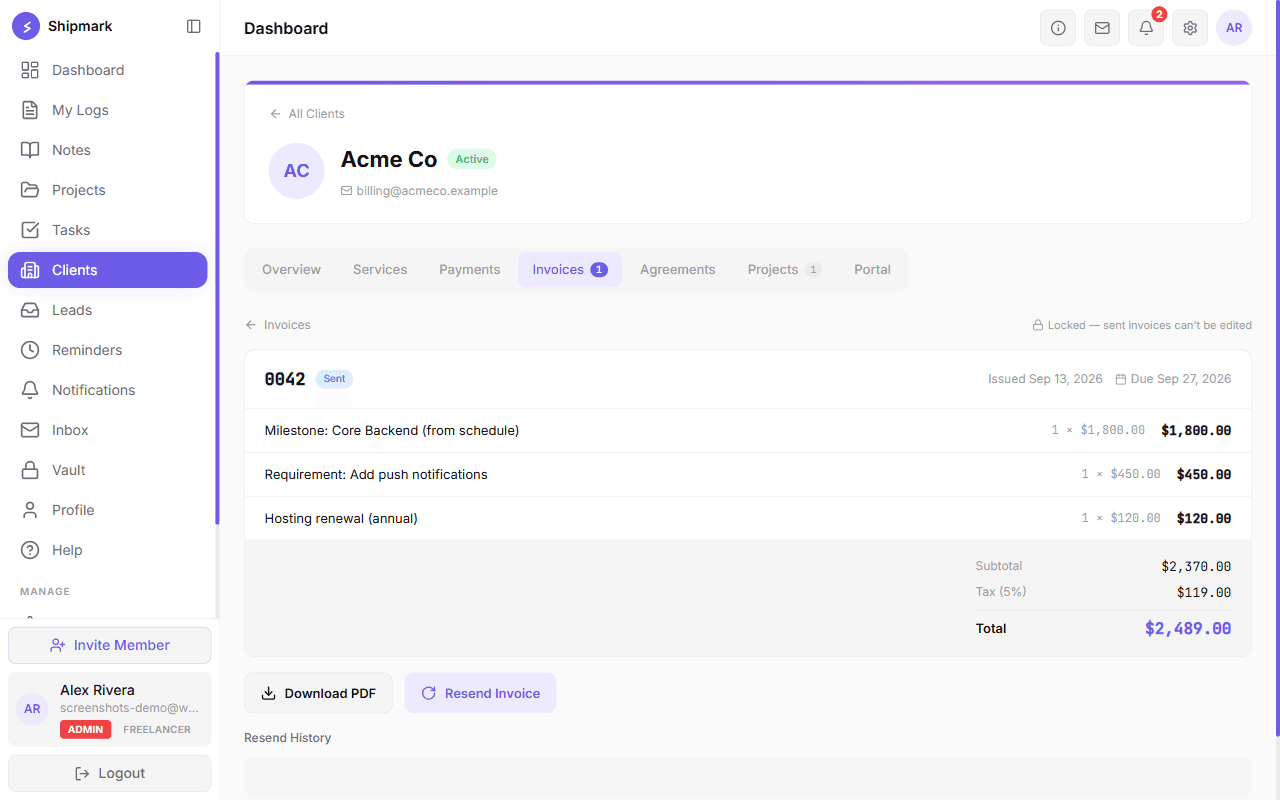
Task: Open the AR avatar in top bar
Action: click(x=1234, y=28)
